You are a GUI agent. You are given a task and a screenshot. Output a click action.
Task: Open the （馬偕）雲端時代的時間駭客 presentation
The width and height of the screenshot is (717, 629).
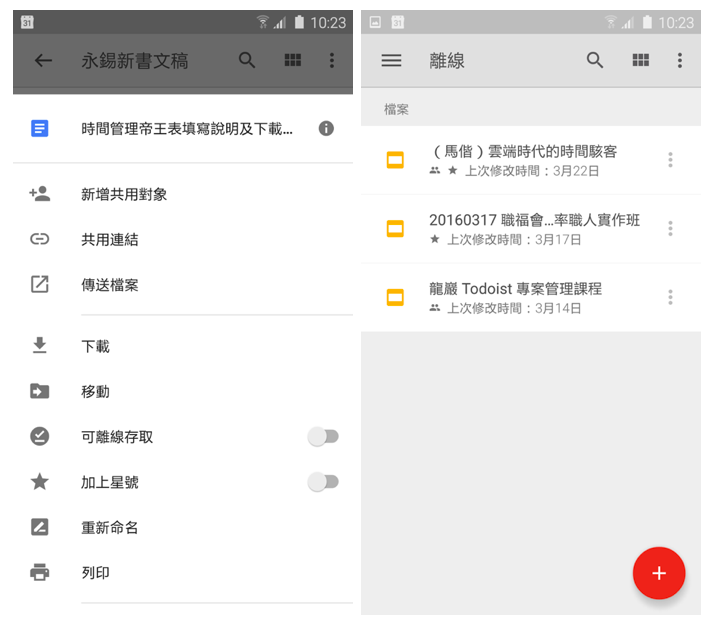tap(531, 160)
